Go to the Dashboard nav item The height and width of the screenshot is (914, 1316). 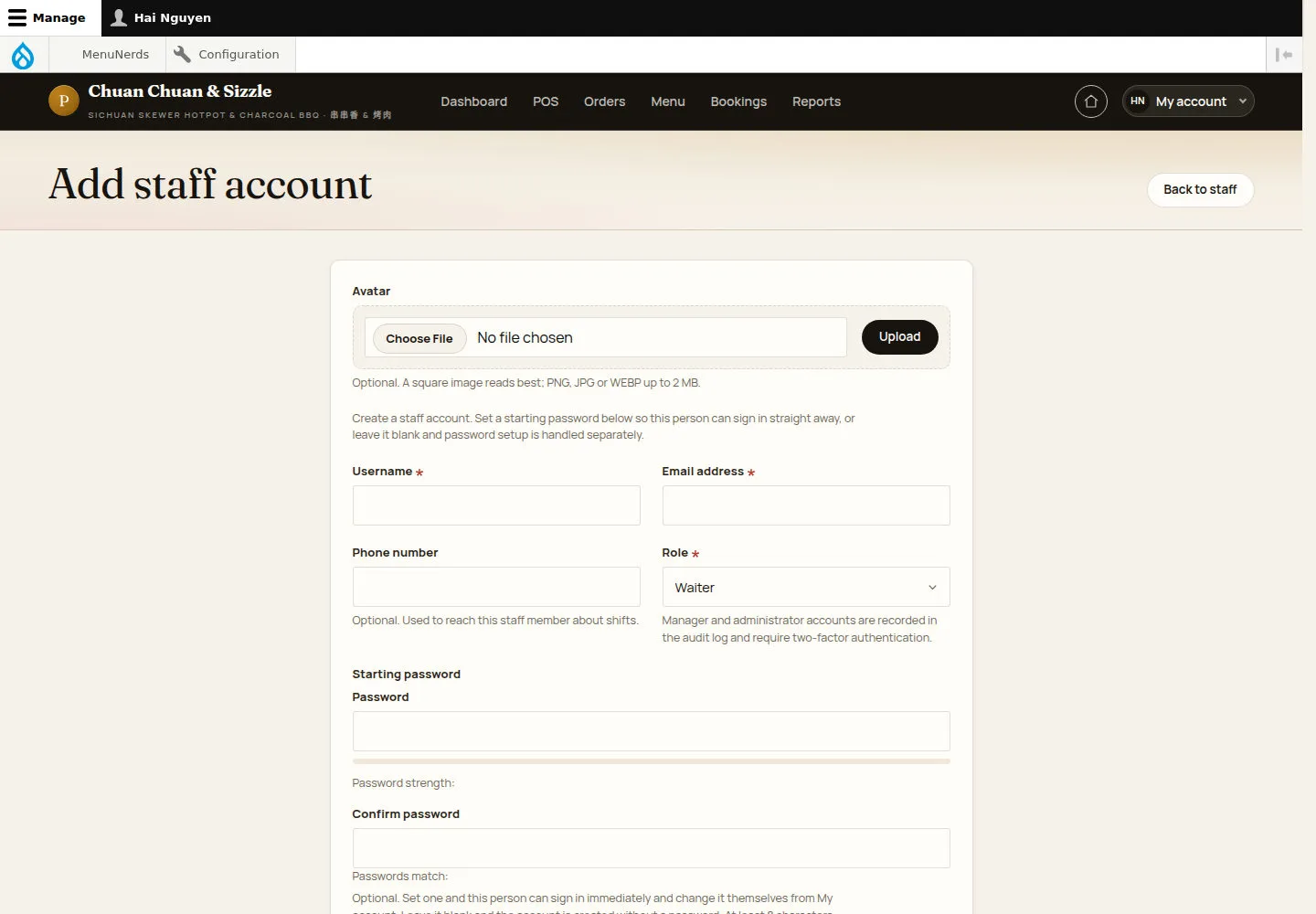click(473, 101)
